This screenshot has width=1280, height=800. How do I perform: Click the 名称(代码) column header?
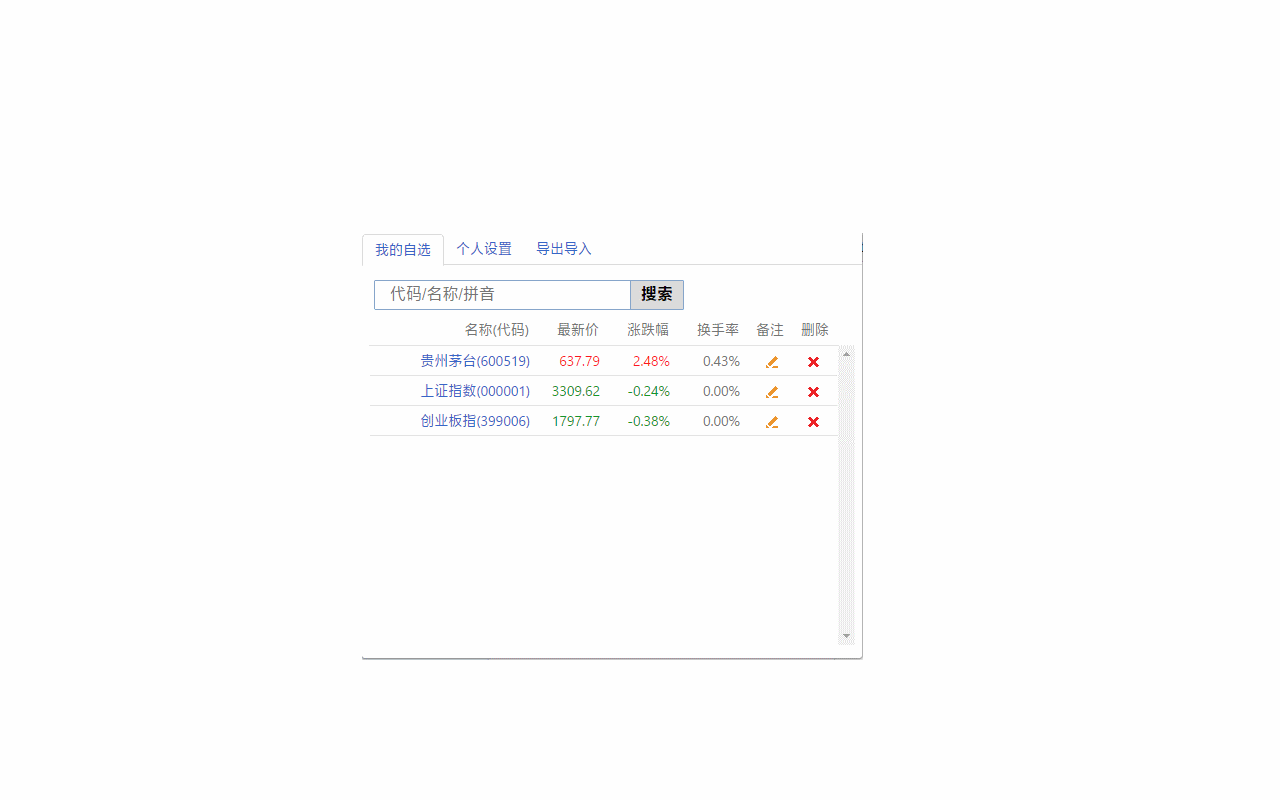coord(497,330)
